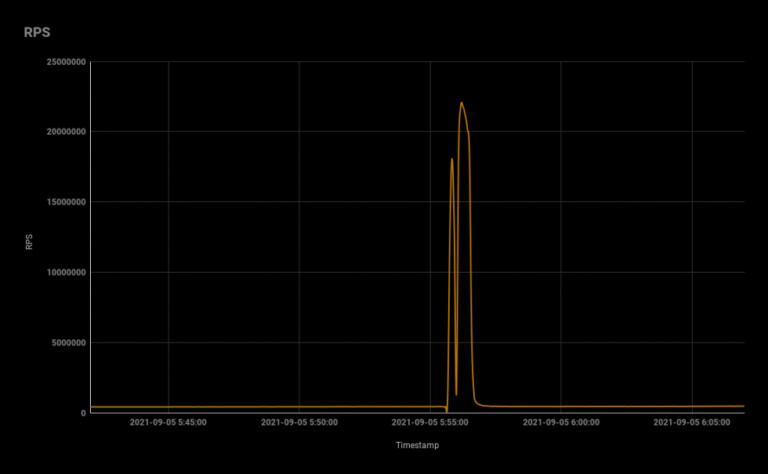Click the 2021-09-05 5:45:00 timestamp label
This screenshot has height=474, width=768.
pos(168,423)
